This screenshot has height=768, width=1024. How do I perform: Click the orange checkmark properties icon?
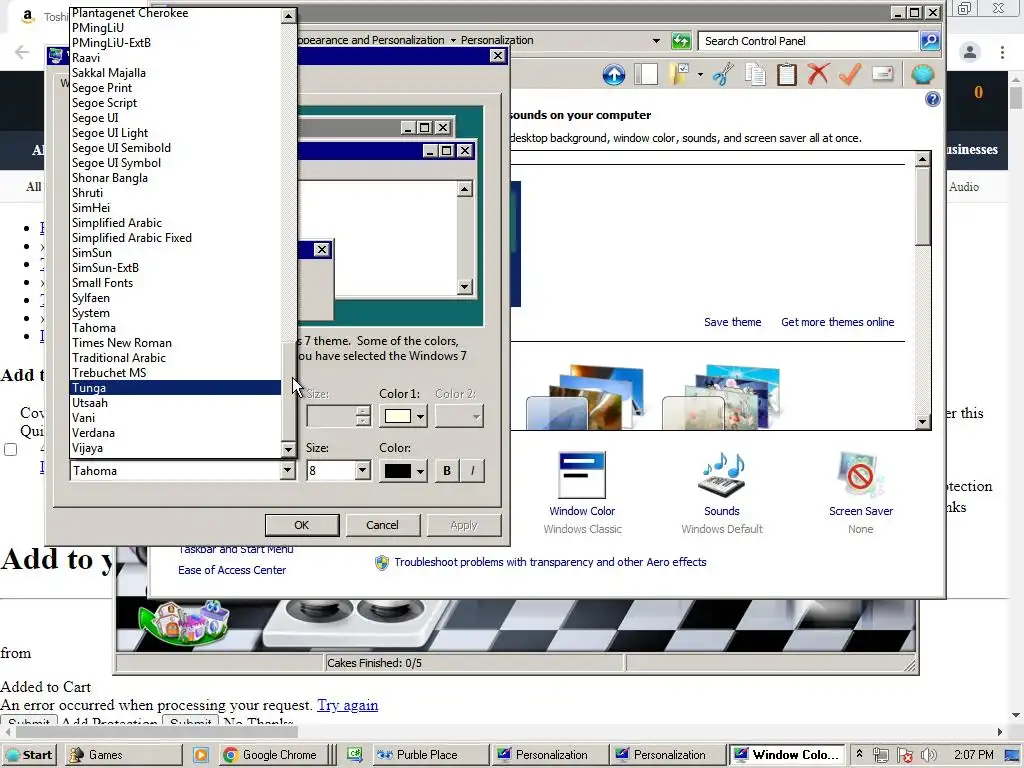coord(850,74)
